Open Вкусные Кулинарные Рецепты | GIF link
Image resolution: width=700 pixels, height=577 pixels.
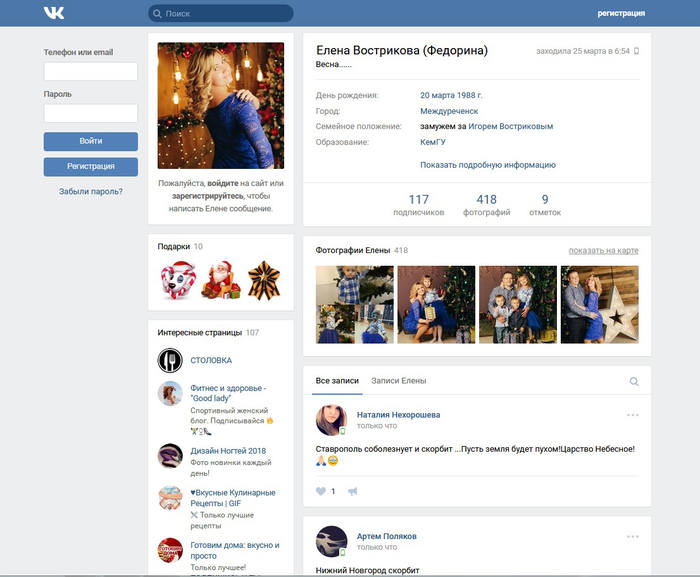233,498
